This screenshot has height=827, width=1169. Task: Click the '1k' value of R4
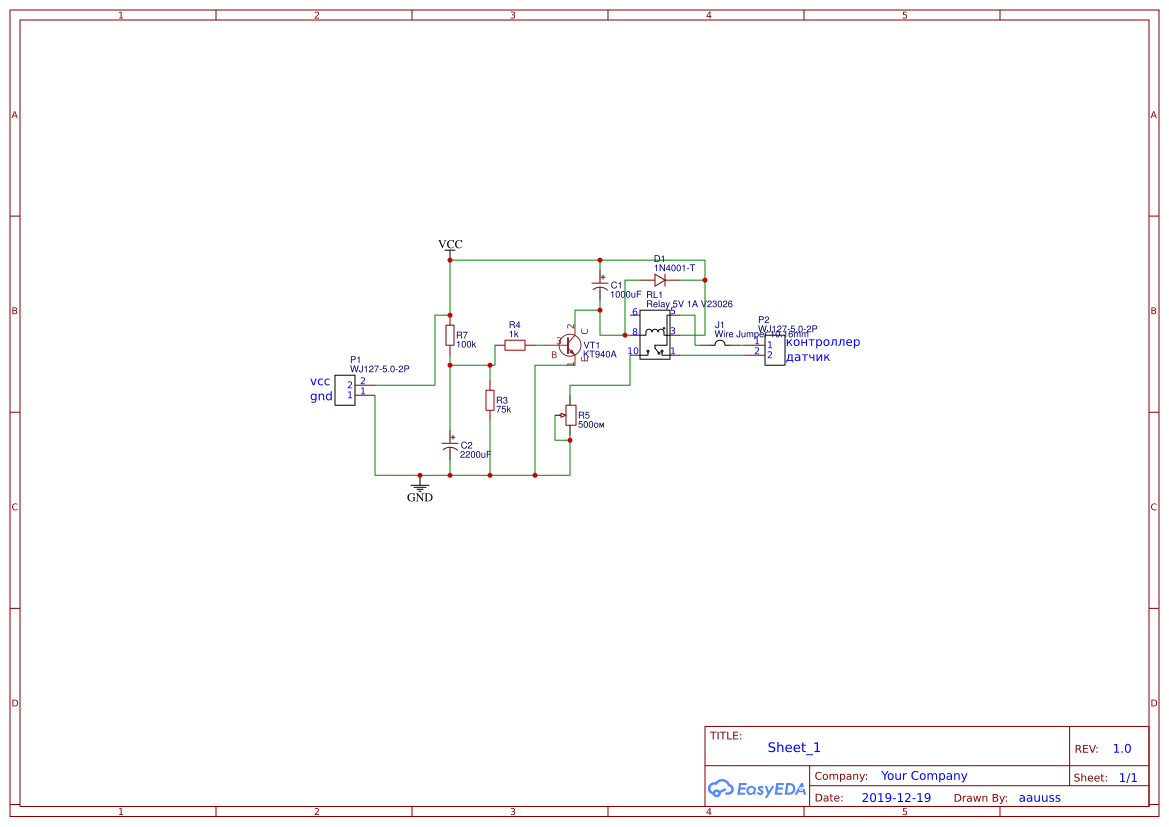coord(514,334)
